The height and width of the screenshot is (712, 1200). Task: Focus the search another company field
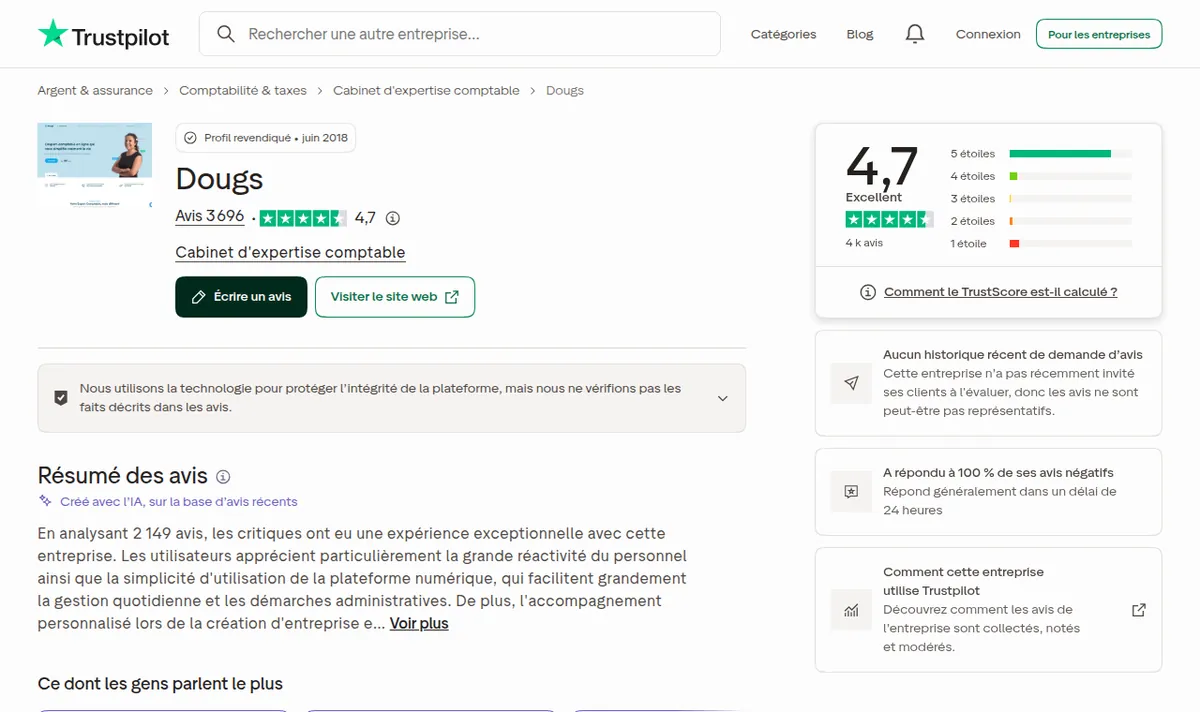[x=460, y=34]
